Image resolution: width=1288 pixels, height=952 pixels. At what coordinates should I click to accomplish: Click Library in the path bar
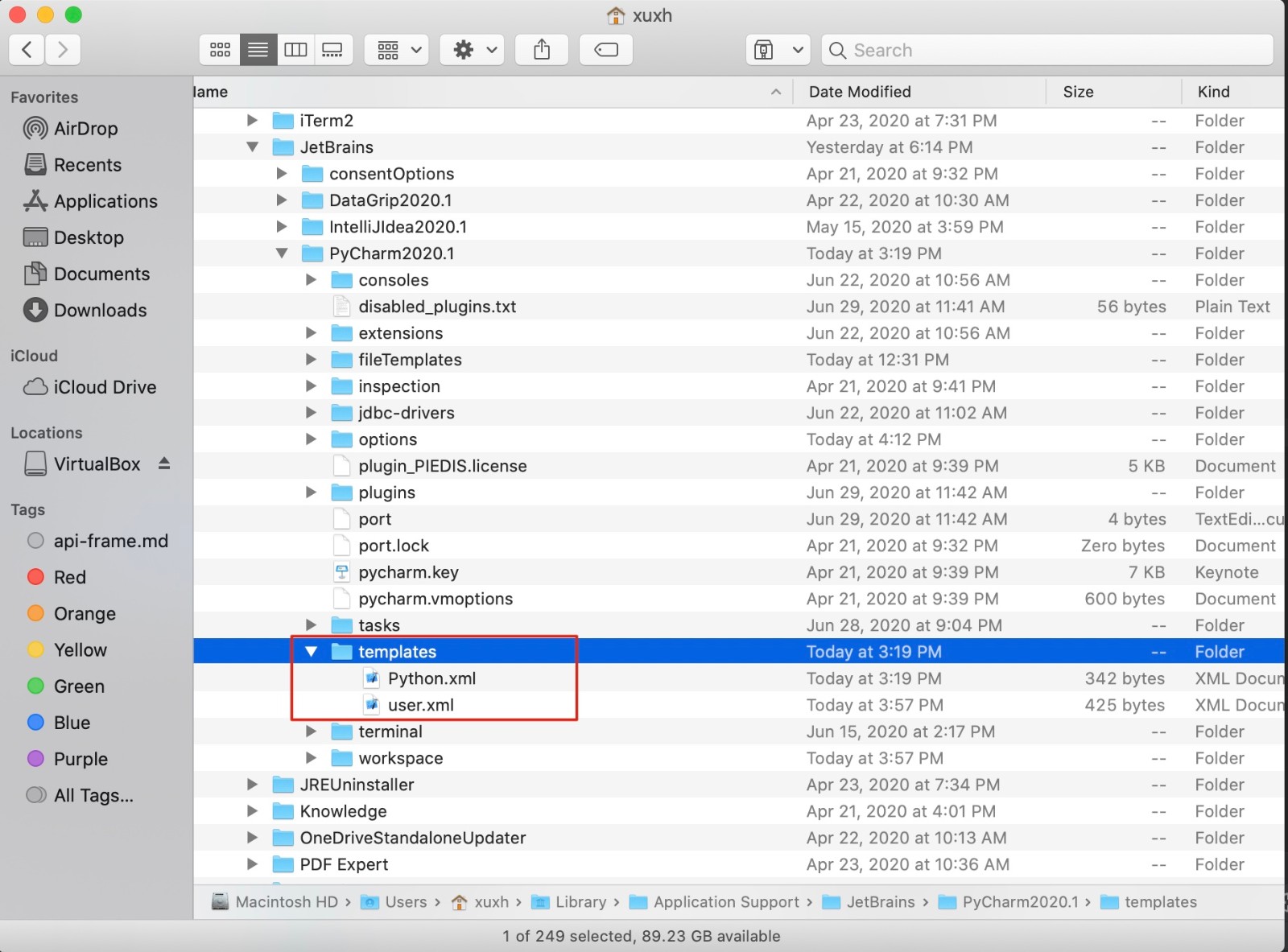click(x=569, y=902)
